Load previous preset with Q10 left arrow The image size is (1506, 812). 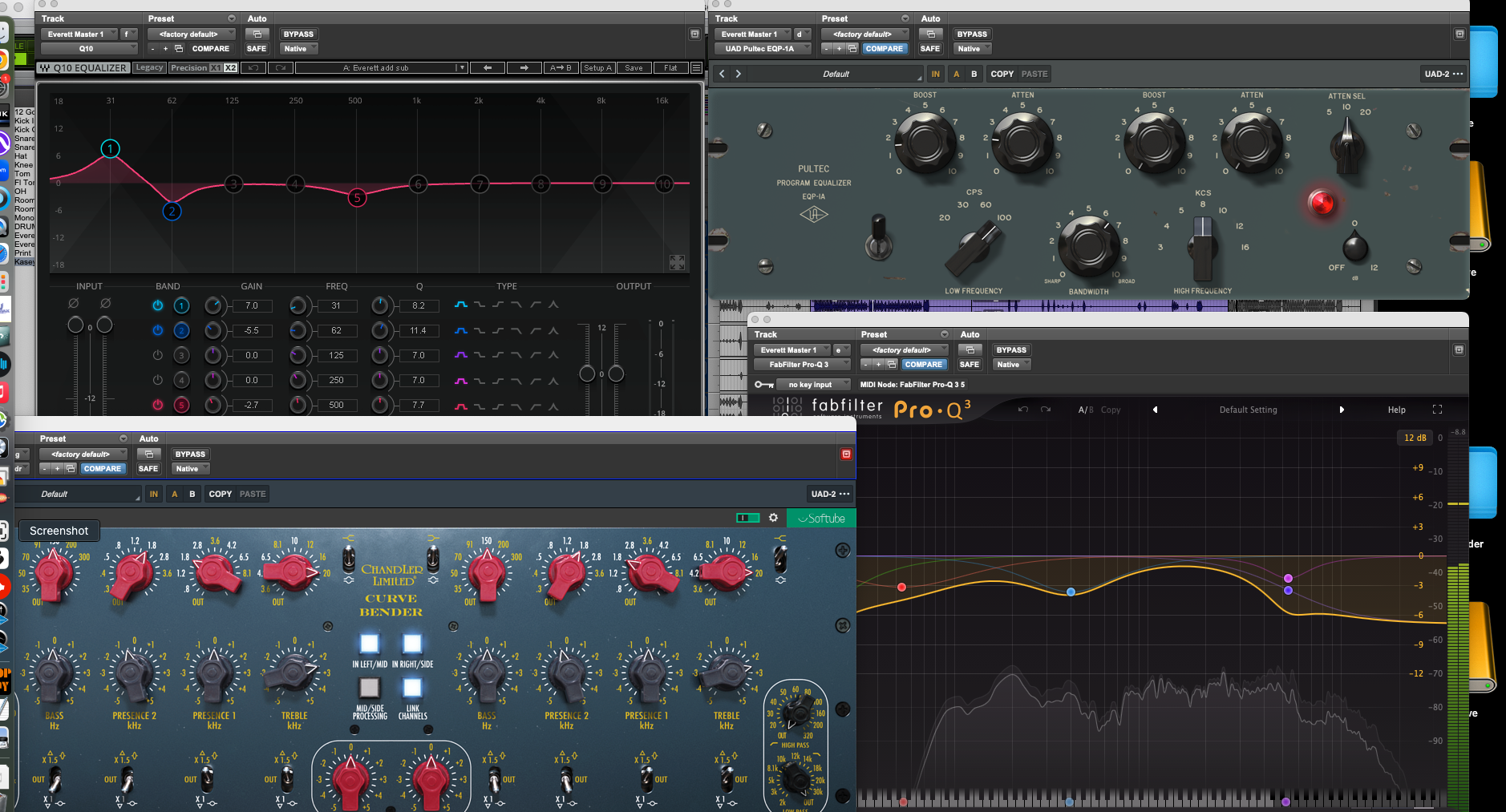click(488, 68)
